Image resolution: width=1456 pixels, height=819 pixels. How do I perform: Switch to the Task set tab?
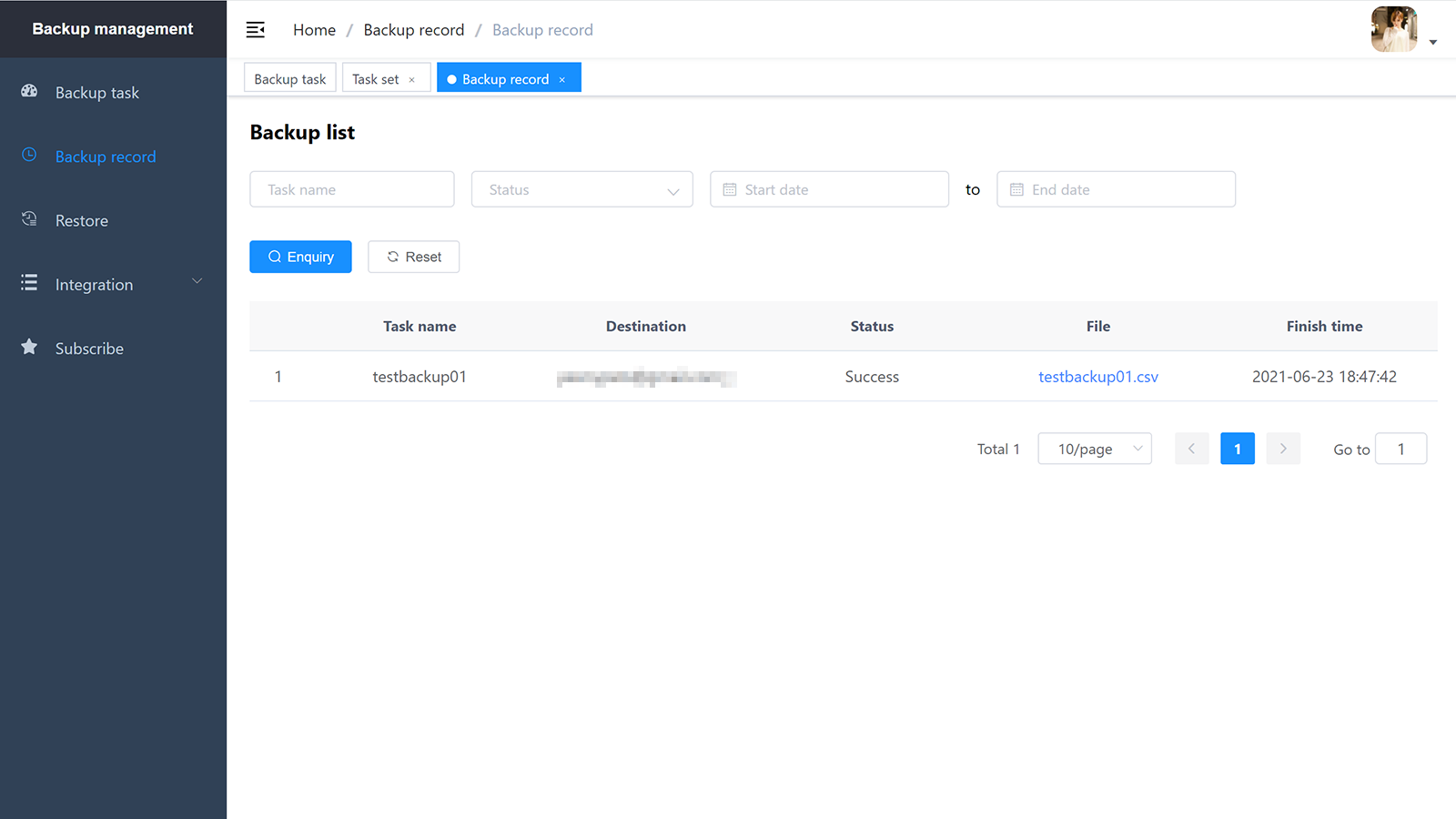pos(376,79)
